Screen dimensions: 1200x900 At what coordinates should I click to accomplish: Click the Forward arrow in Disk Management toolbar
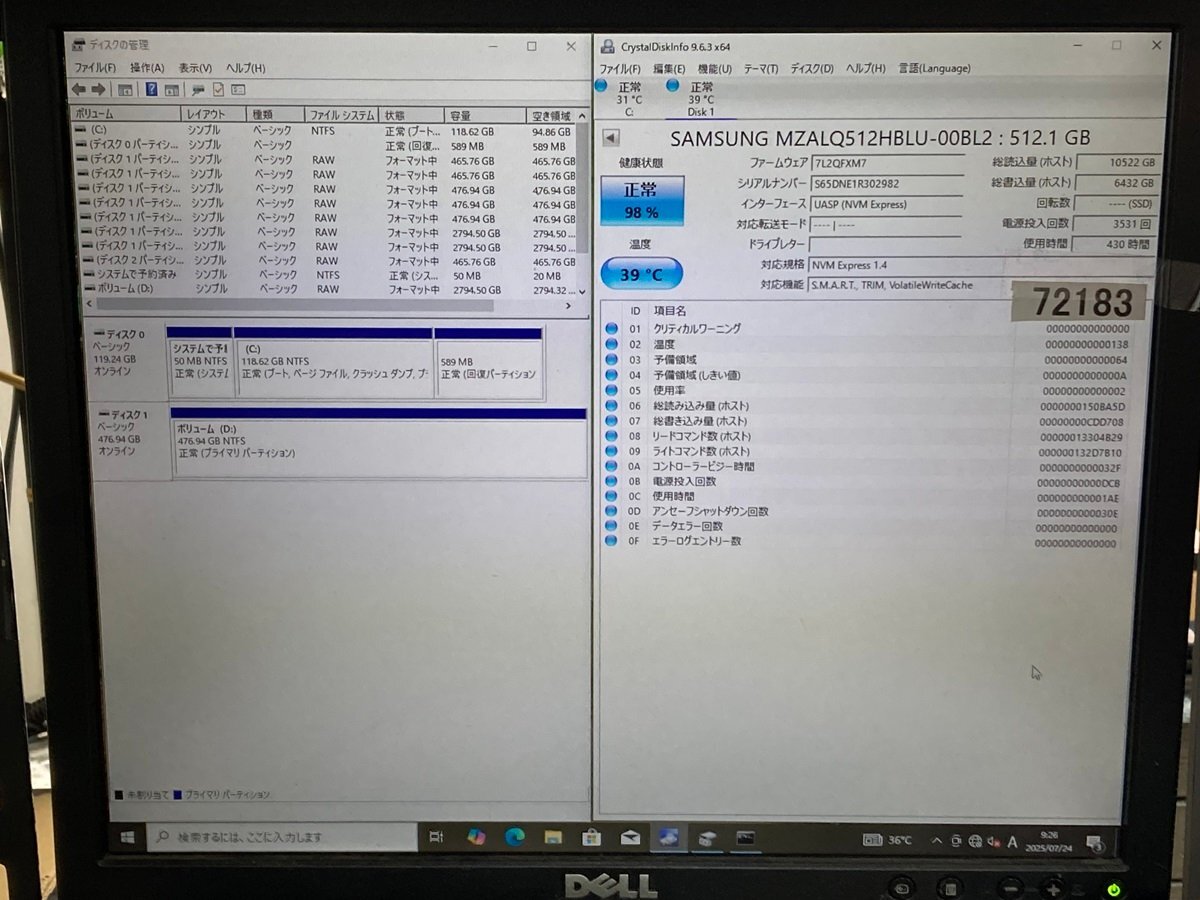point(99,90)
